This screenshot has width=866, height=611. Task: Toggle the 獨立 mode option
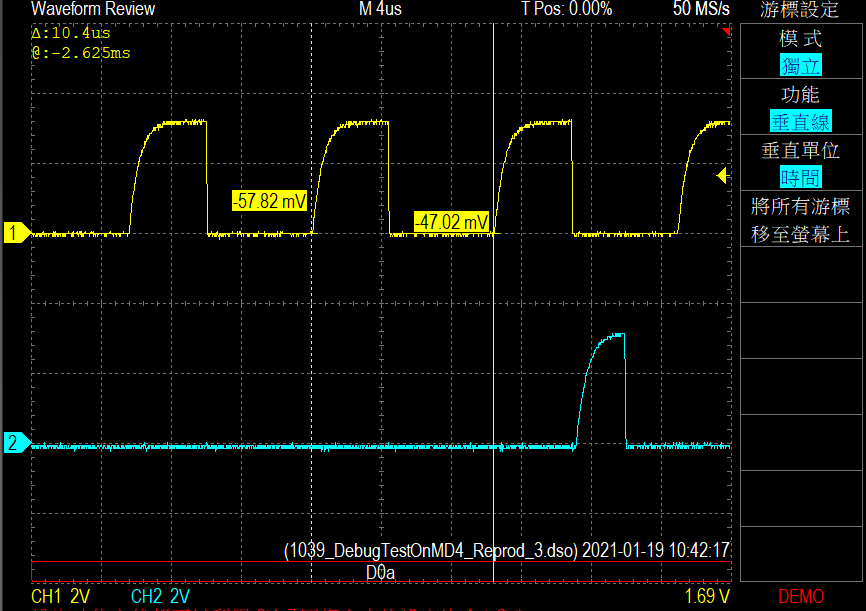pos(800,66)
